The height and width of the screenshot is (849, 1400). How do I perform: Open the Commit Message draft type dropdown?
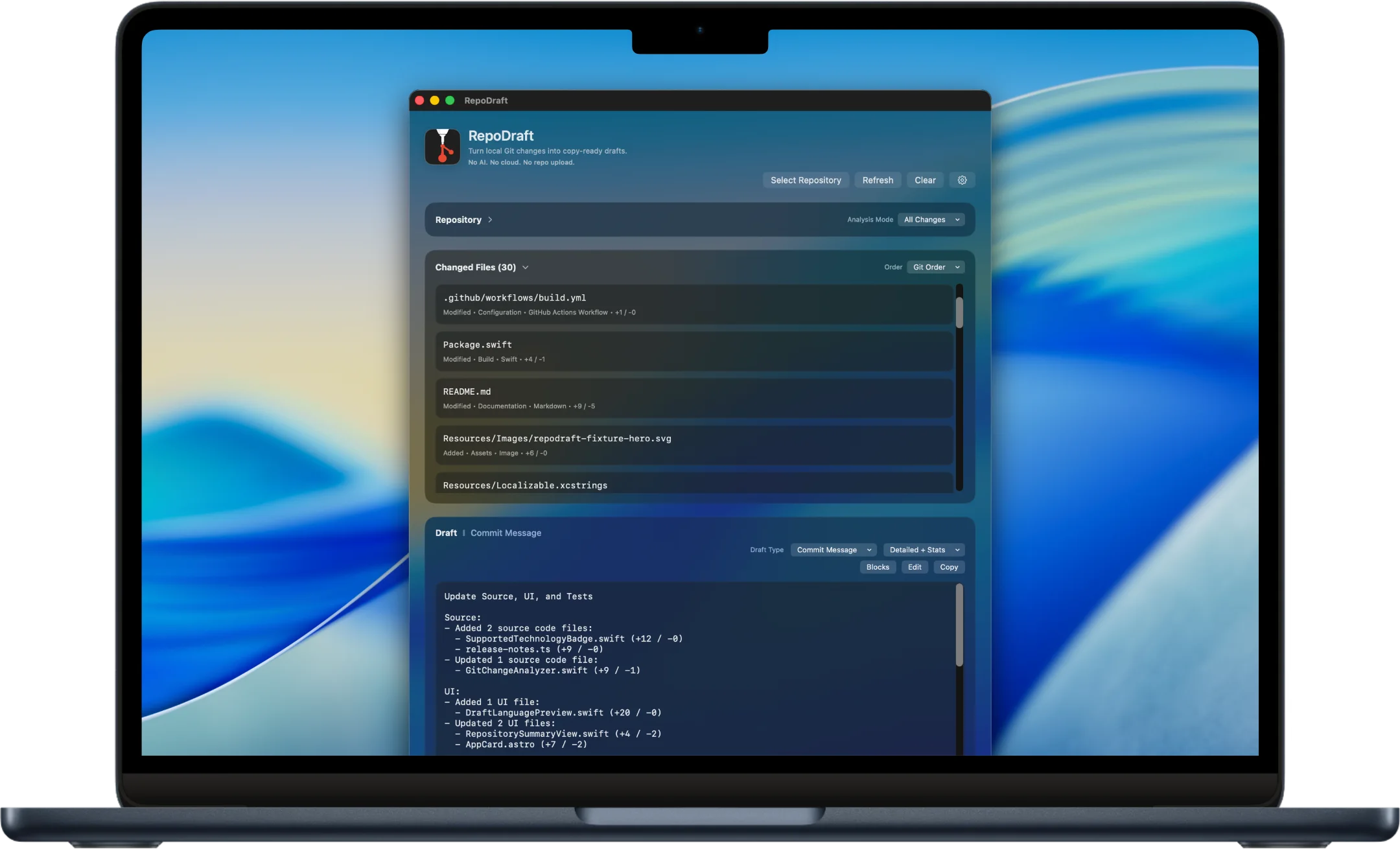pyautogui.click(x=834, y=550)
